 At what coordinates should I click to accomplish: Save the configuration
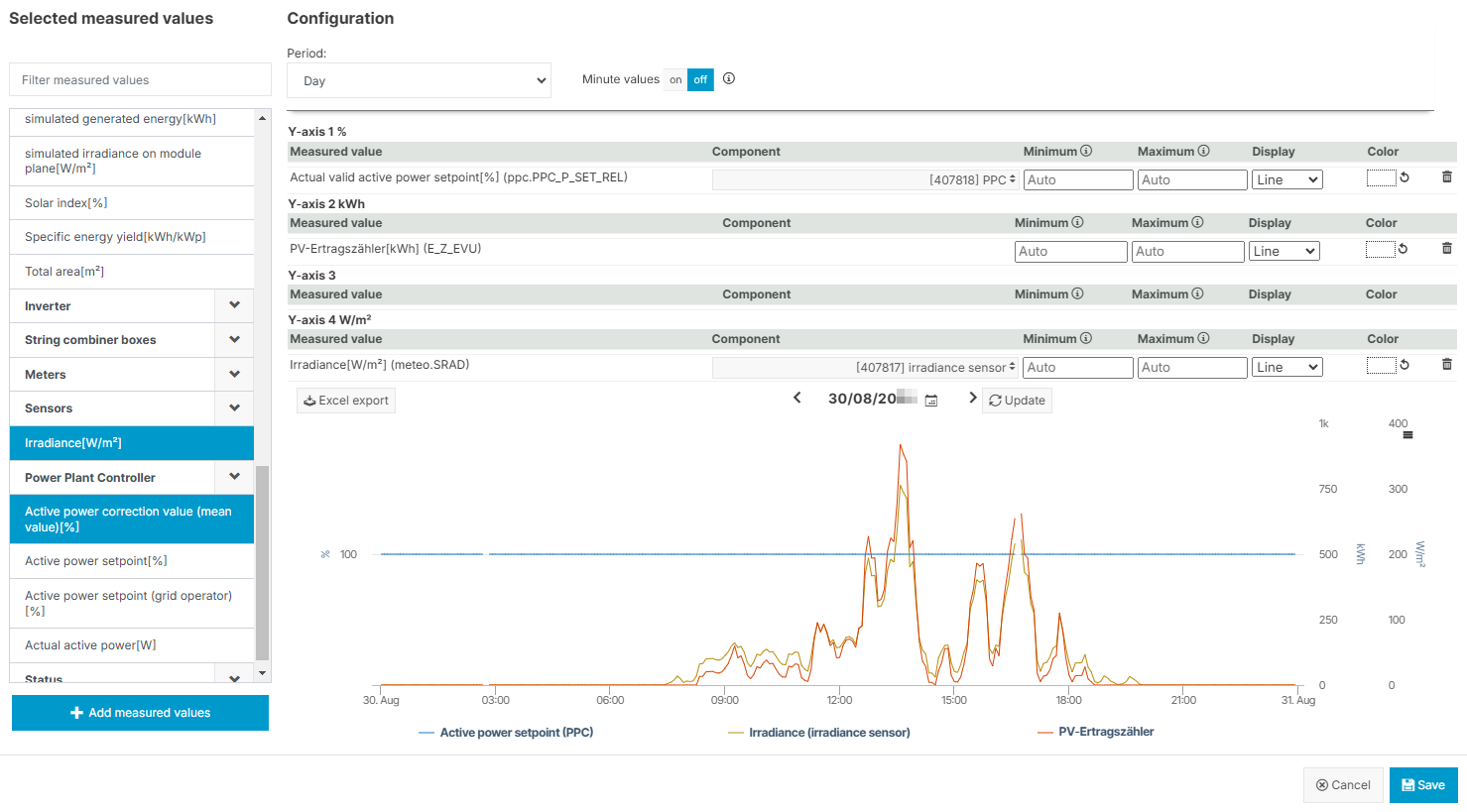(x=1422, y=784)
